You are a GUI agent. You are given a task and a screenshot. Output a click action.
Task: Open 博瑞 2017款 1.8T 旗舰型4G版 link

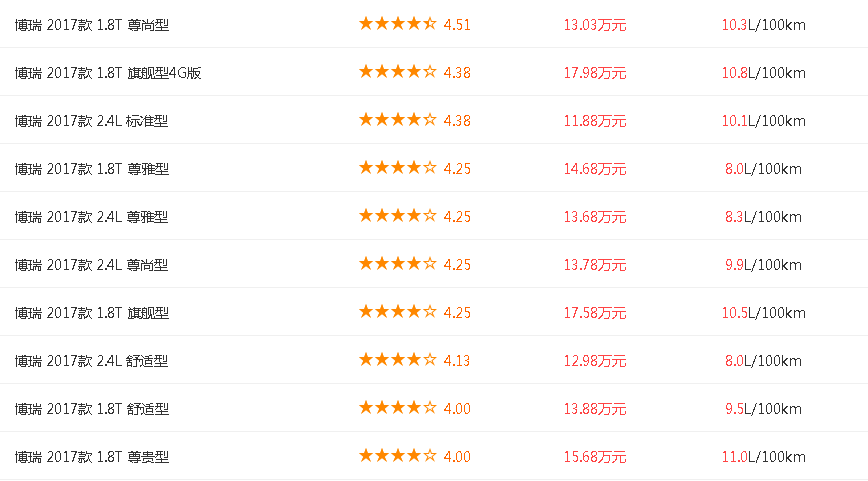coord(108,72)
